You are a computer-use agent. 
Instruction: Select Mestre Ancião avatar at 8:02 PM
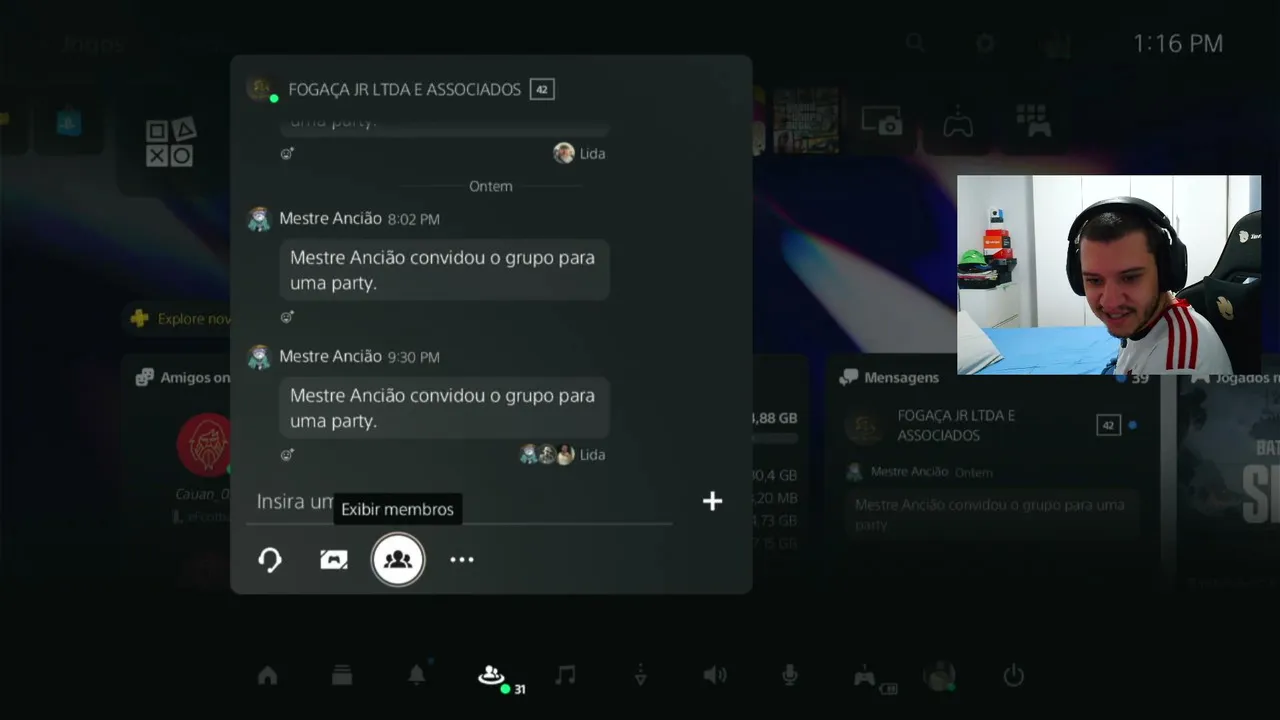point(259,219)
